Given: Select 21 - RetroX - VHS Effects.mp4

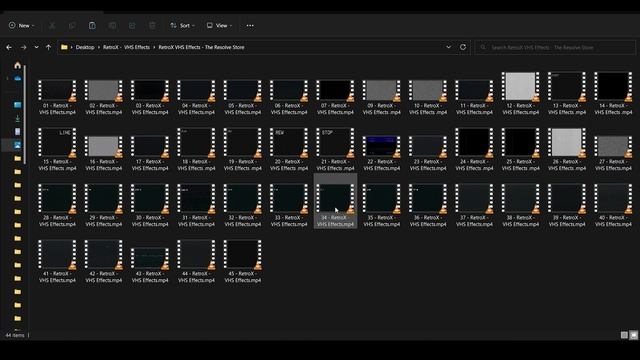Looking at the screenshot, I should pos(335,149).
